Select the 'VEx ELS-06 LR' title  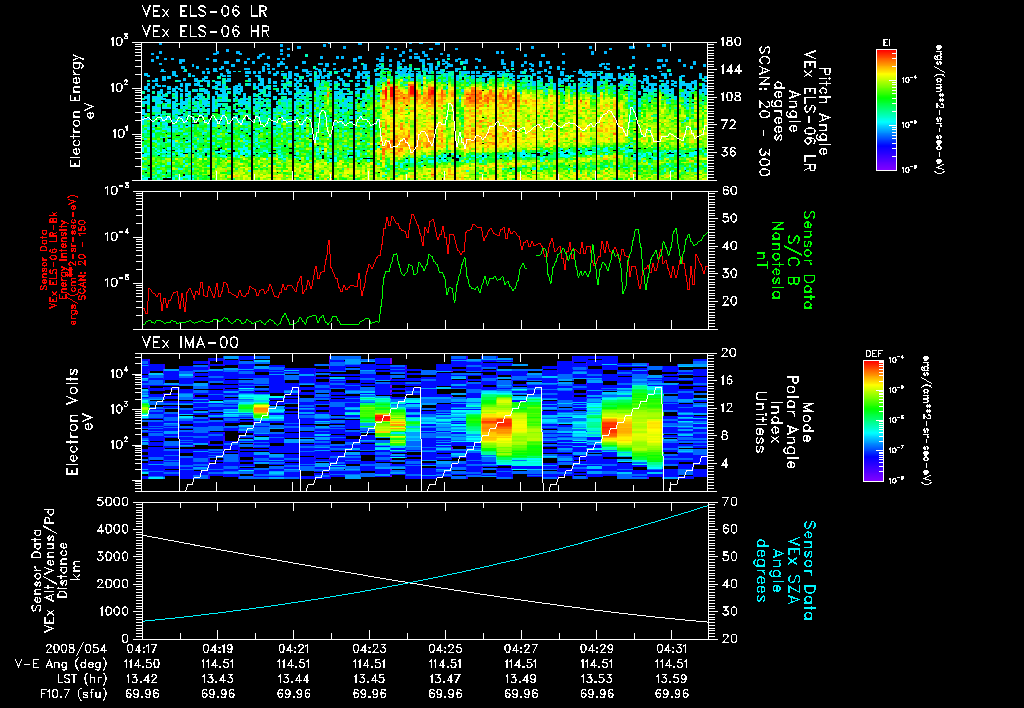204,12
